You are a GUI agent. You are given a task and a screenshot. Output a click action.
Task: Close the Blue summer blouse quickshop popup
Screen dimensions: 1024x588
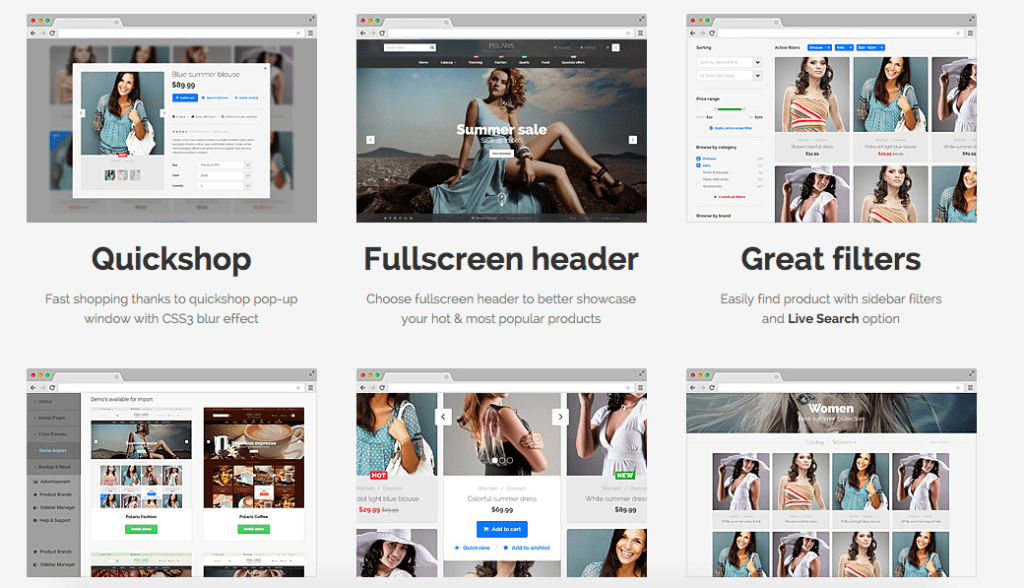coord(265,67)
